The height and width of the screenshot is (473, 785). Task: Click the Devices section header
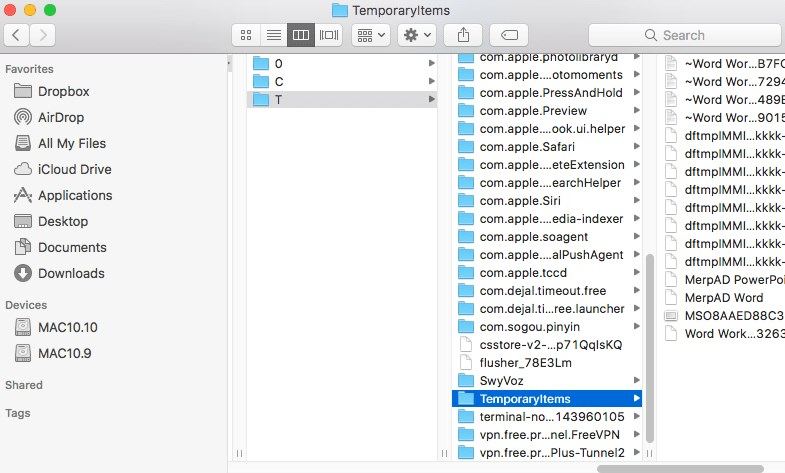pyautogui.click(x=26, y=305)
